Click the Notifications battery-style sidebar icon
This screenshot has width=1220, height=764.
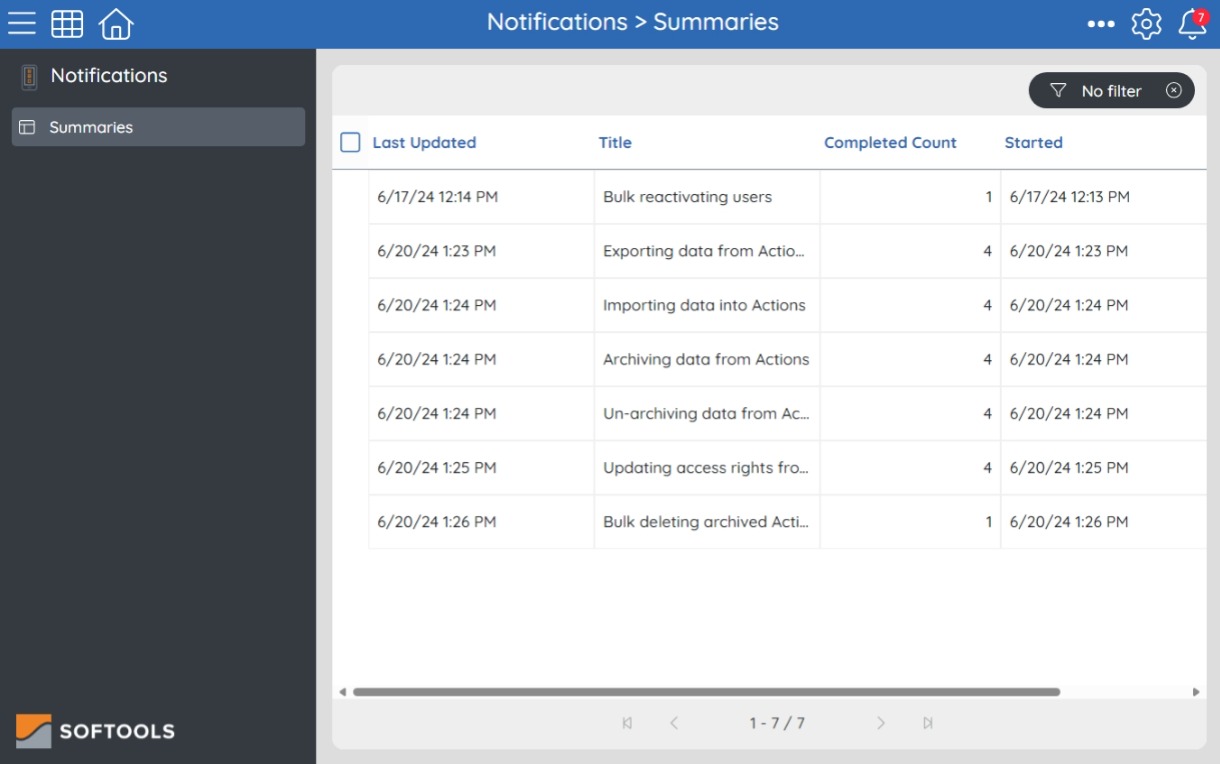(29, 75)
